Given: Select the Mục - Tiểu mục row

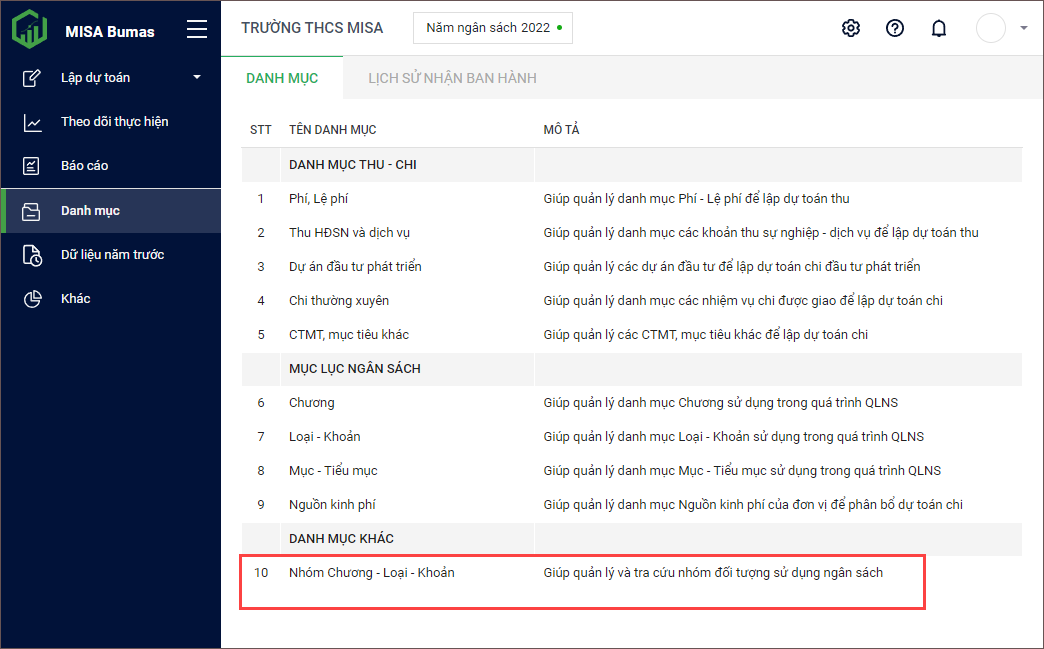Looking at the screenshot, I should coord(333,471).
